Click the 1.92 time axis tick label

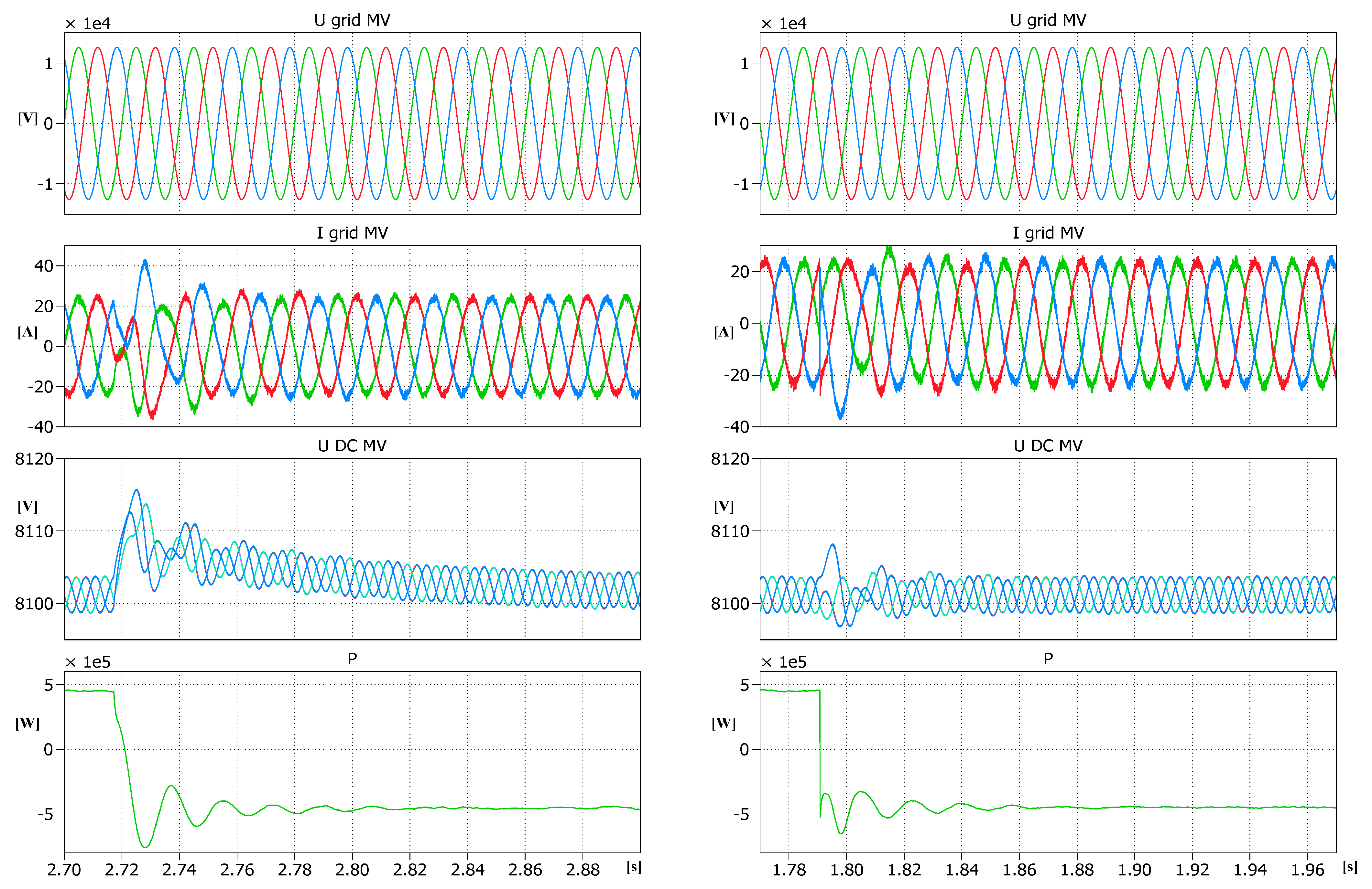pyautogui.click(x=1192, y=869)
